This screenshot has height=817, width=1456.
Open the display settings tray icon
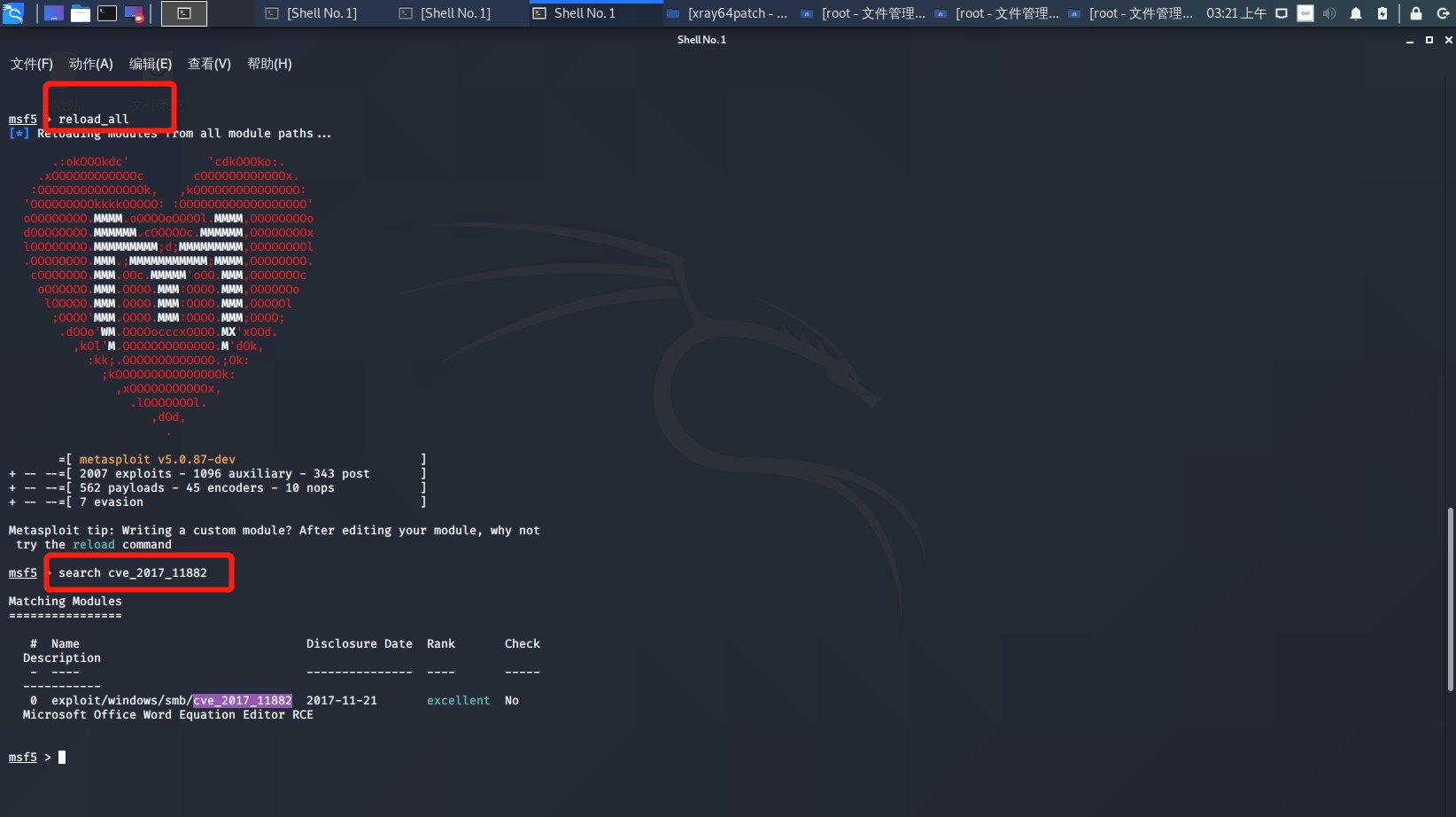click(1281, 13)
